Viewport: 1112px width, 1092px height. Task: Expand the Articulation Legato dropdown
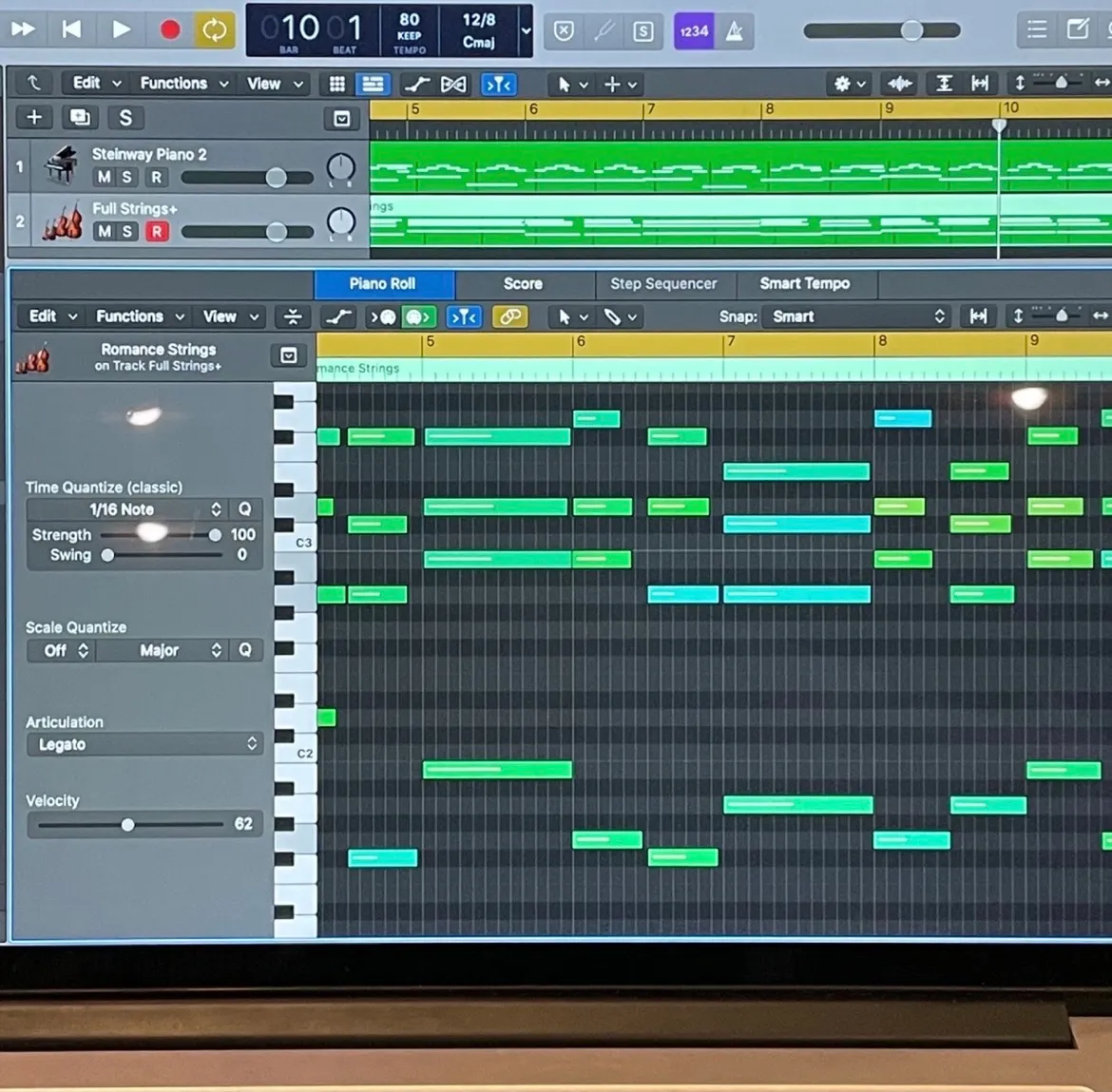point(144,744)
